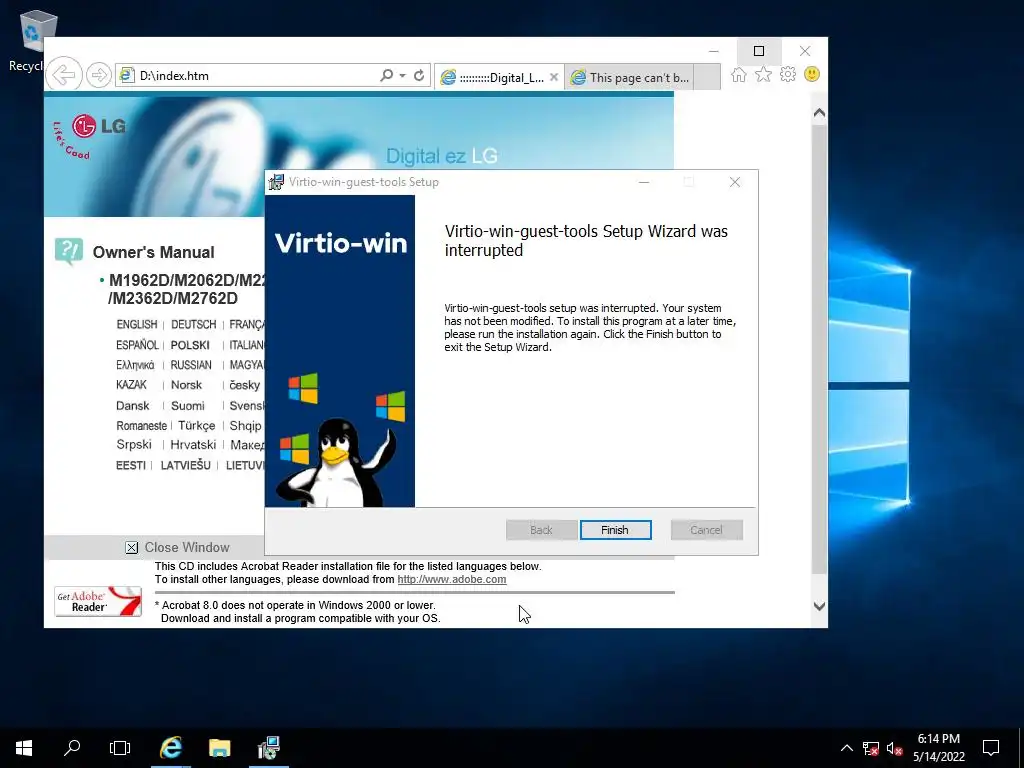Click the Close Window X icon
Viewport: 1024px width, 768px height.
131,547
